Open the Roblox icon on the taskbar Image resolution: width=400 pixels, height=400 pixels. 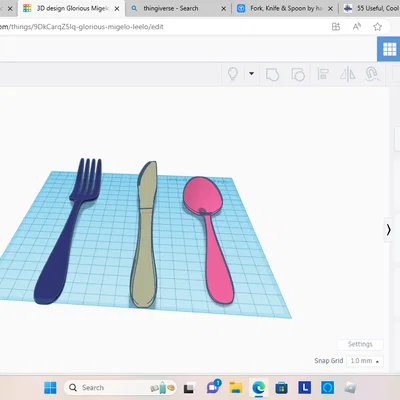[x=350, y=387]
